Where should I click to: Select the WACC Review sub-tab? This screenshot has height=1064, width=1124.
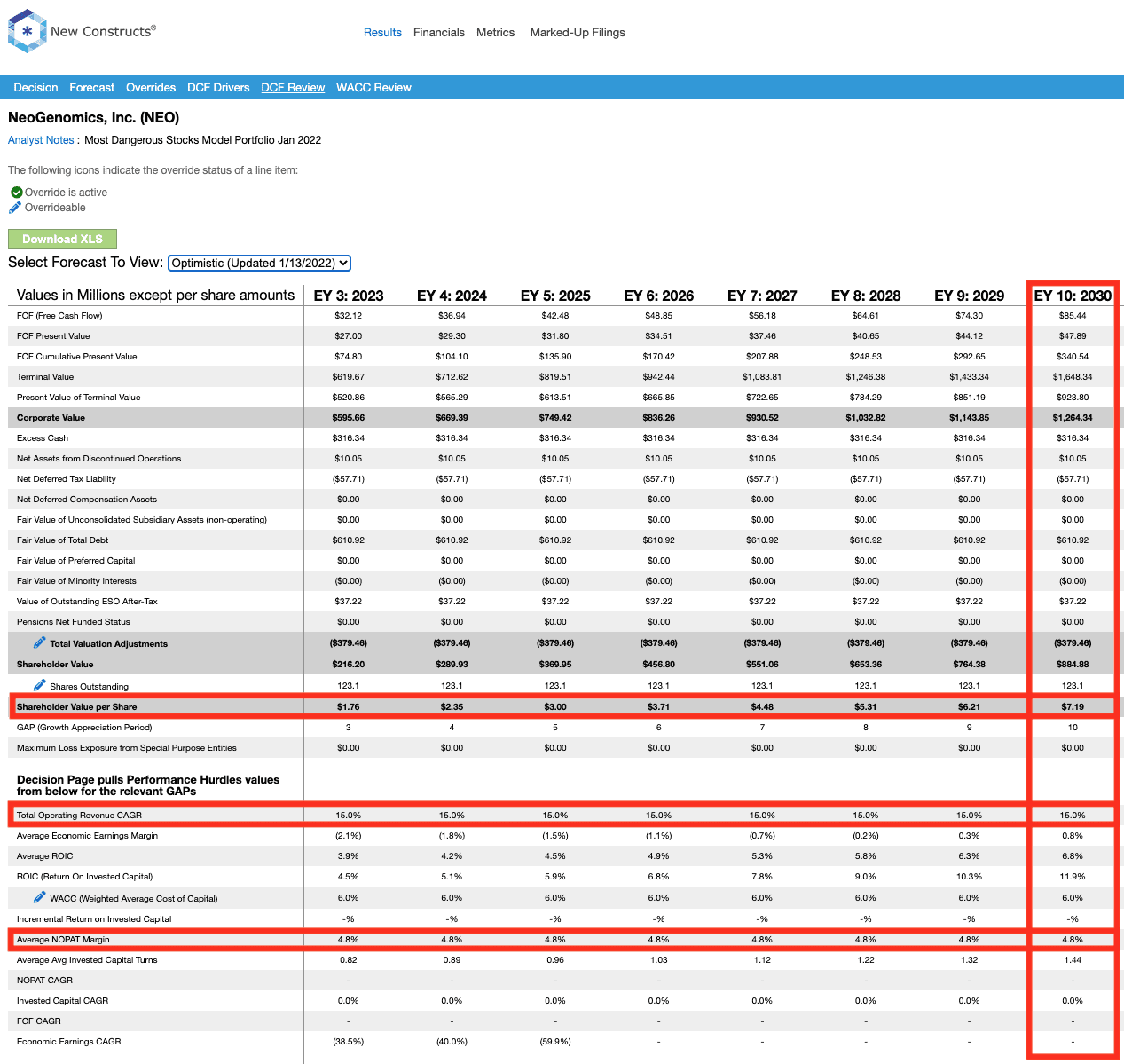[x=373, y=88]
